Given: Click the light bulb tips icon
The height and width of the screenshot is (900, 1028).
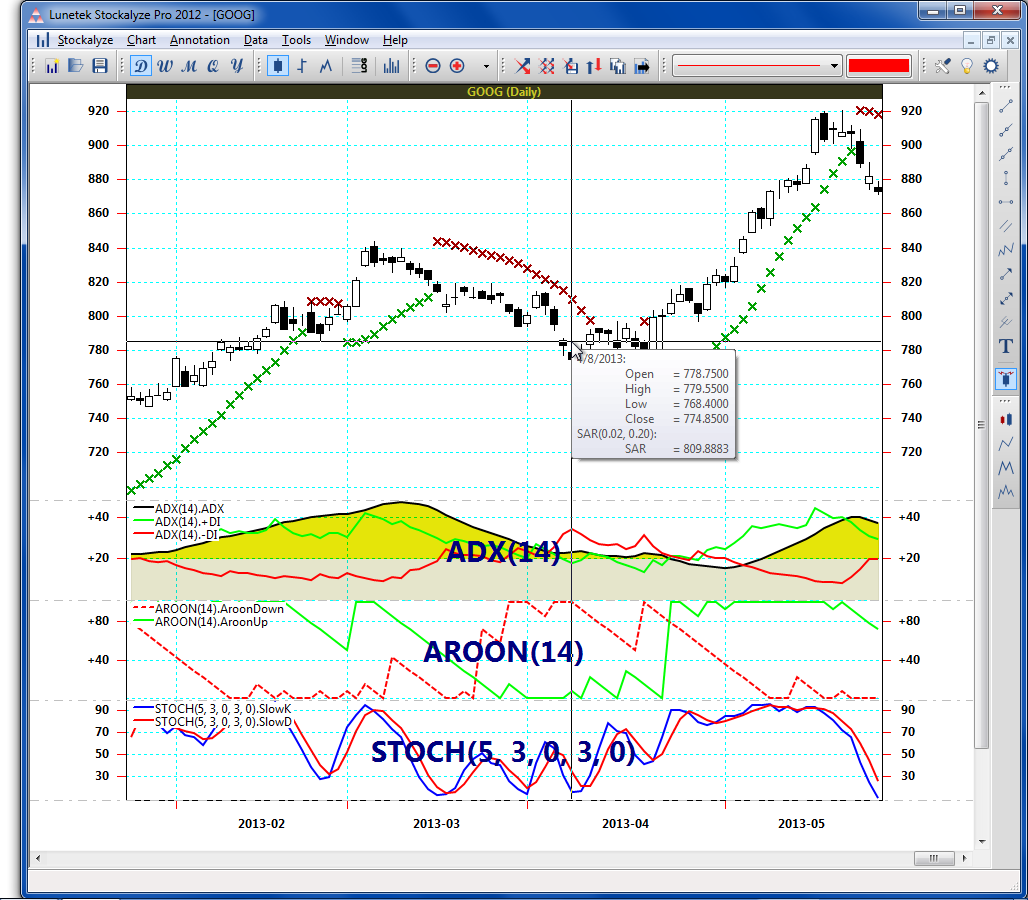Looking at the screenshot, I should coord(967,66).
